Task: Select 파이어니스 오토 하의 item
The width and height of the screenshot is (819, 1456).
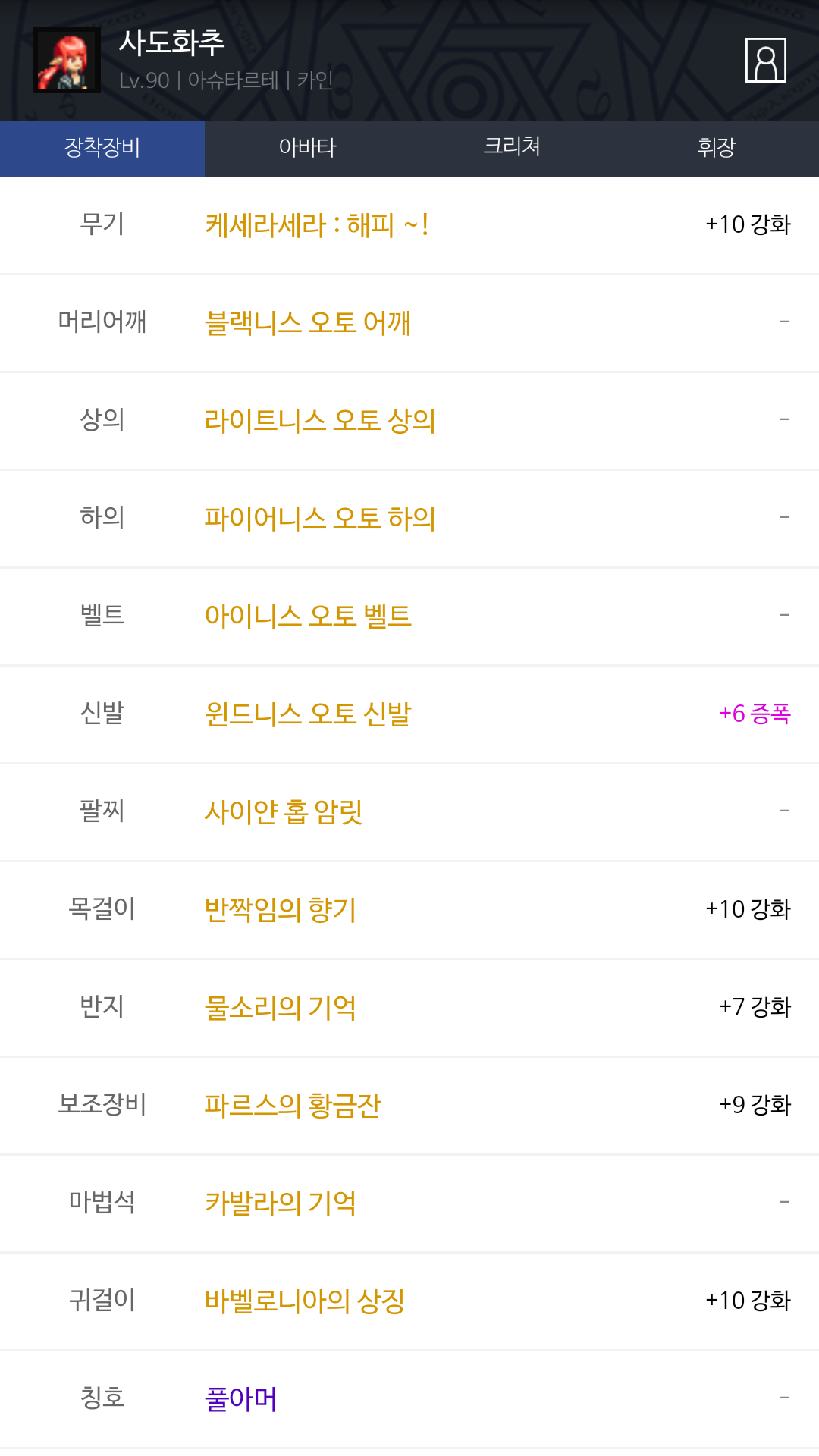Action: pos(320,519)
